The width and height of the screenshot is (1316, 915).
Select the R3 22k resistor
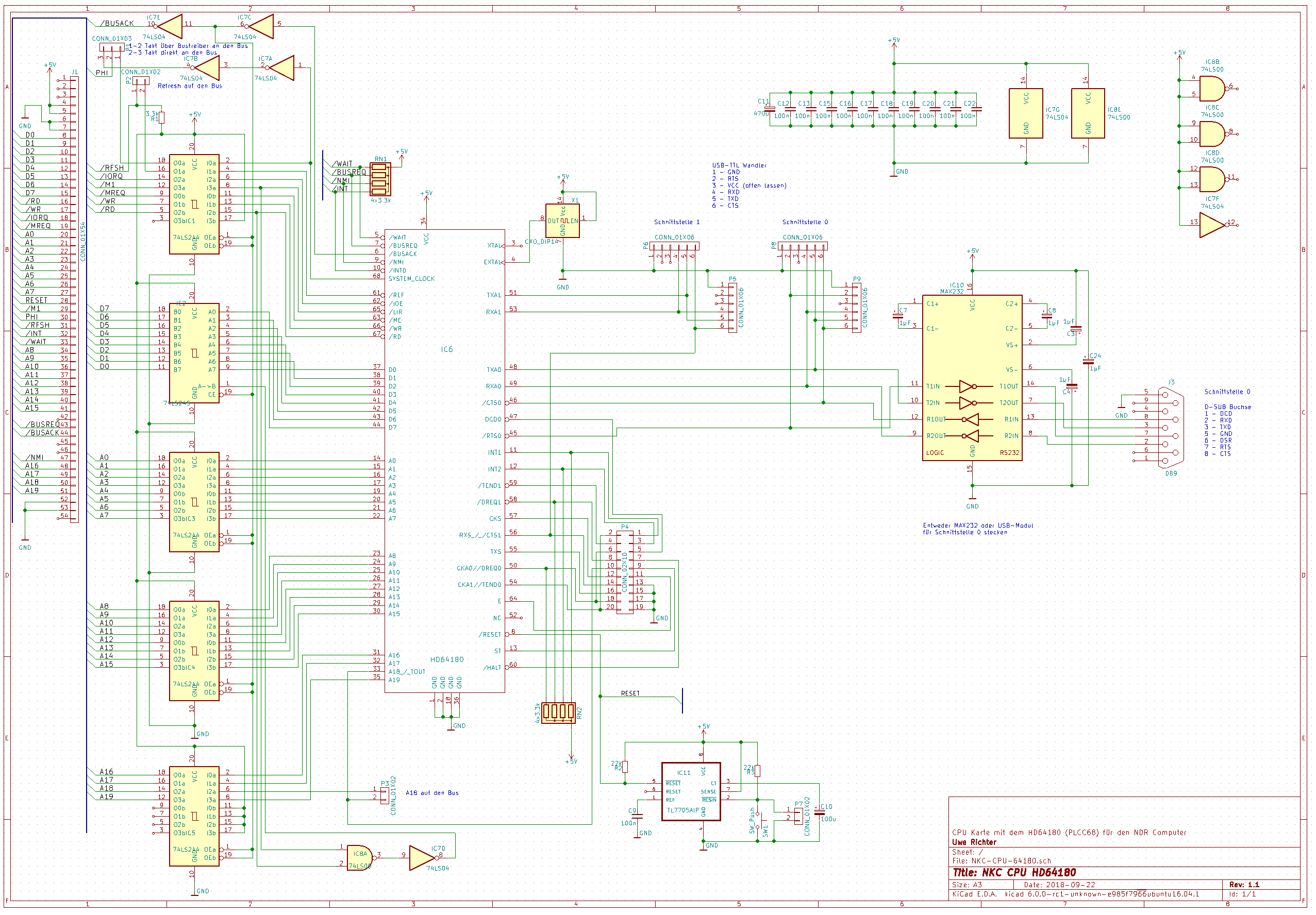[x=757, y=771]
